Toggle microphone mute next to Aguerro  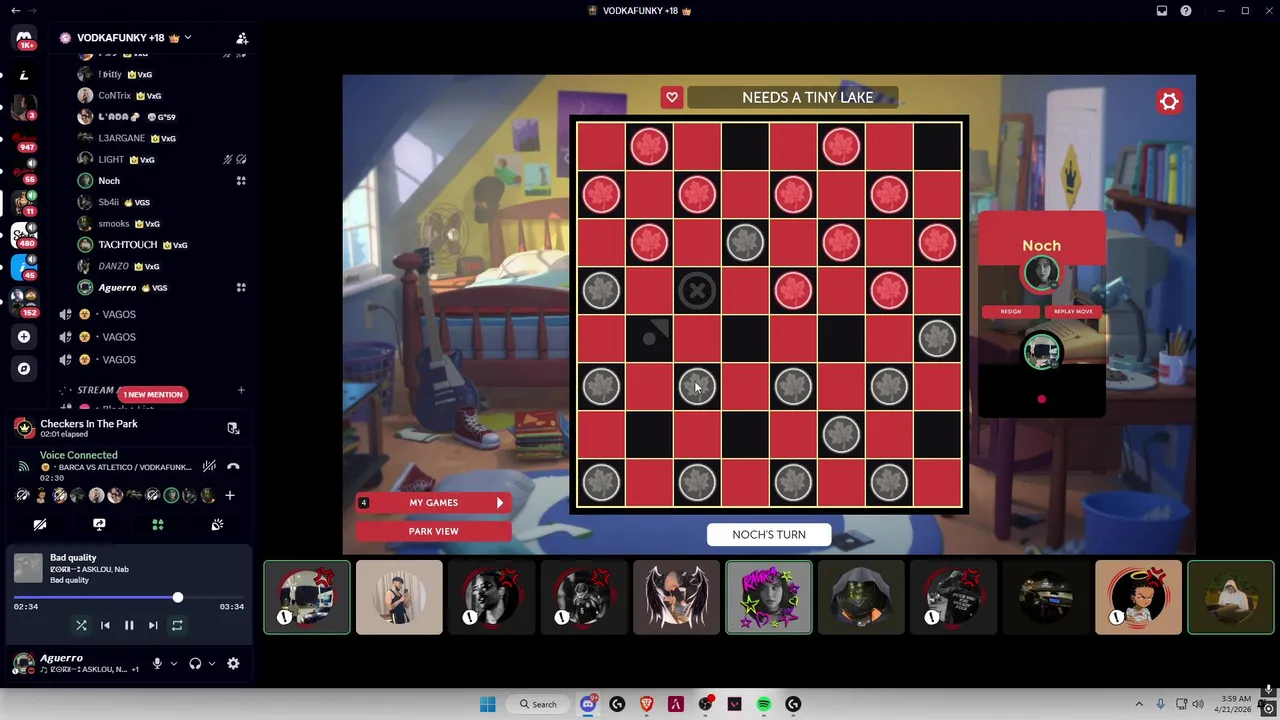[157, 663]
